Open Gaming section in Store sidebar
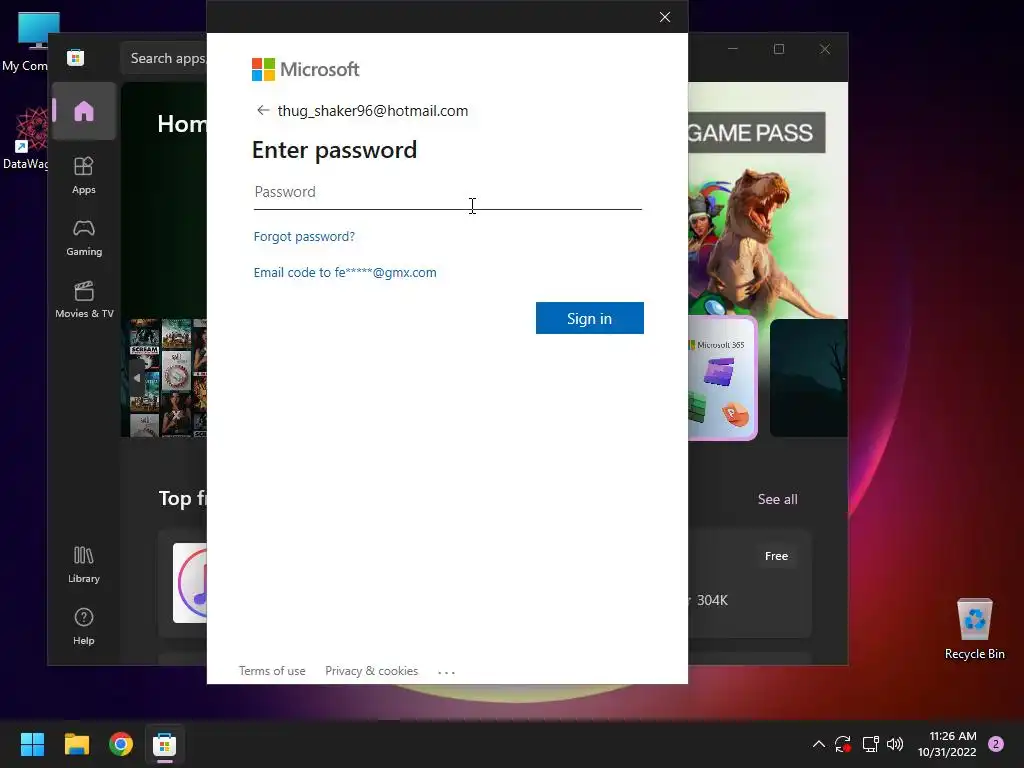1024x768 pixels. pos(84,238)
